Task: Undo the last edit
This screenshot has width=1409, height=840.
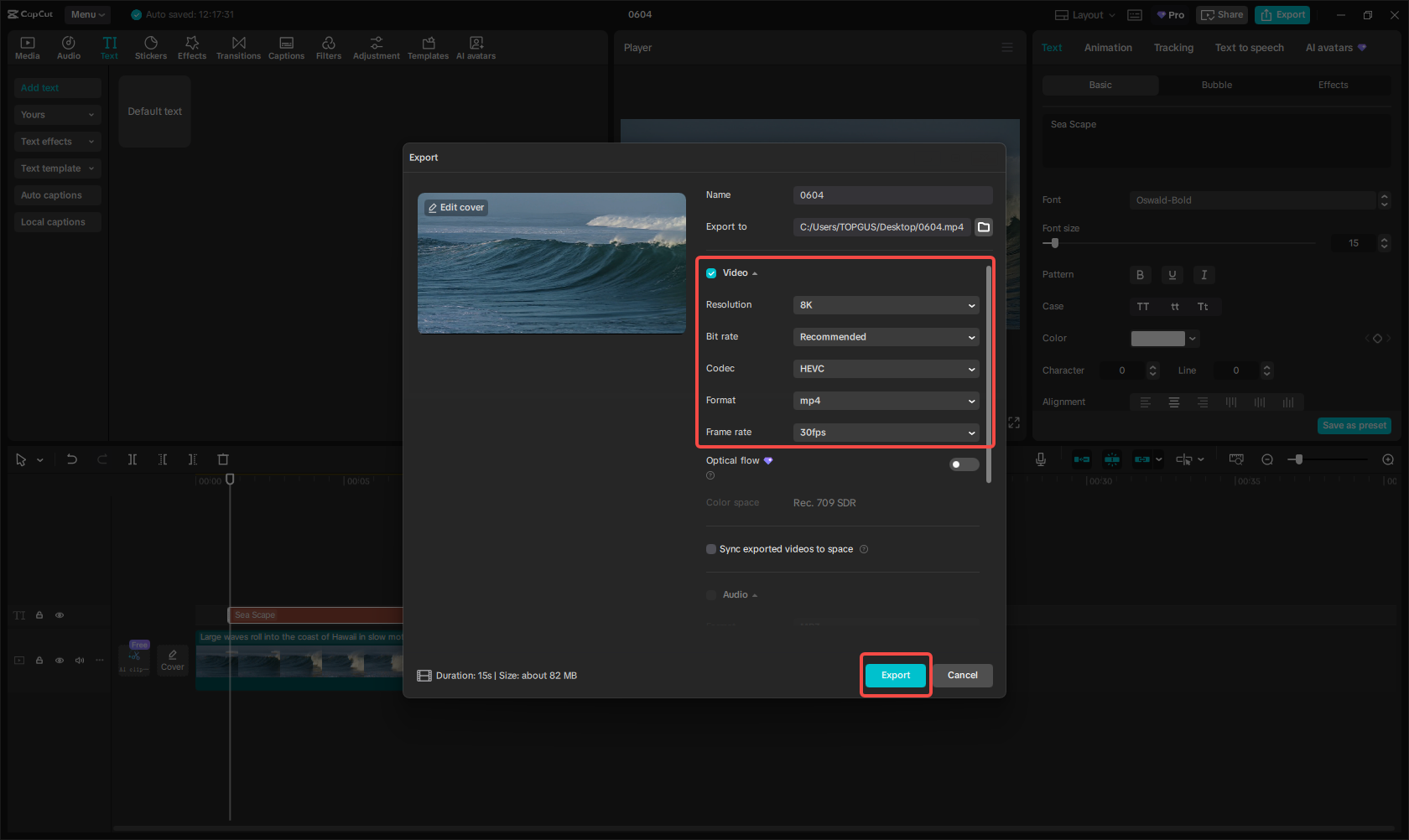Action: click(x=71, y=459)
